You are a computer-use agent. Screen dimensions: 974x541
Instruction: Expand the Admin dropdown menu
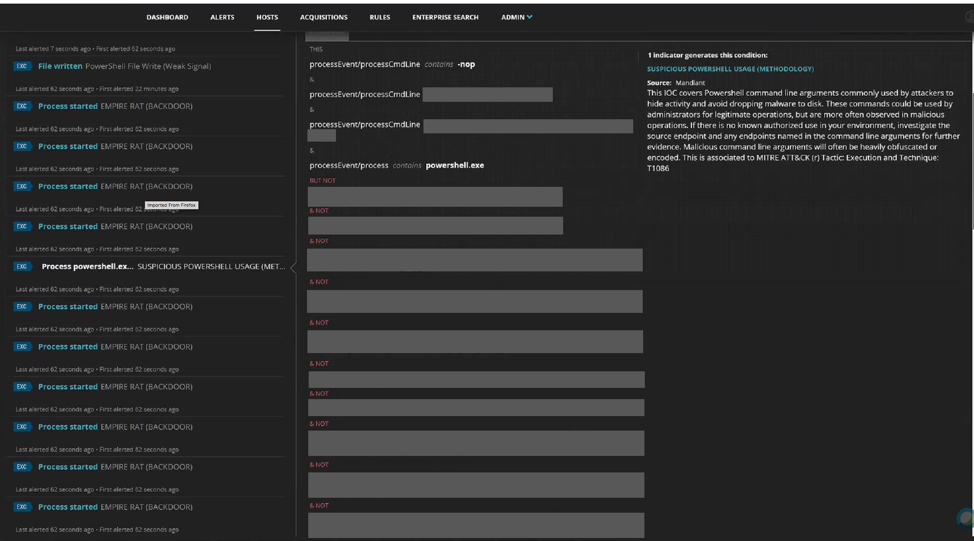coord(516,17)
